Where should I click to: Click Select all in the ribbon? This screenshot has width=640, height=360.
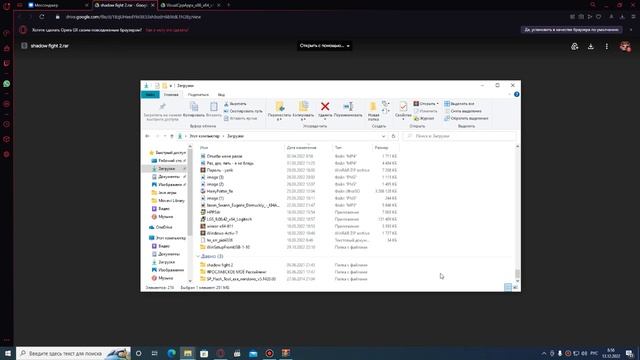459,104
